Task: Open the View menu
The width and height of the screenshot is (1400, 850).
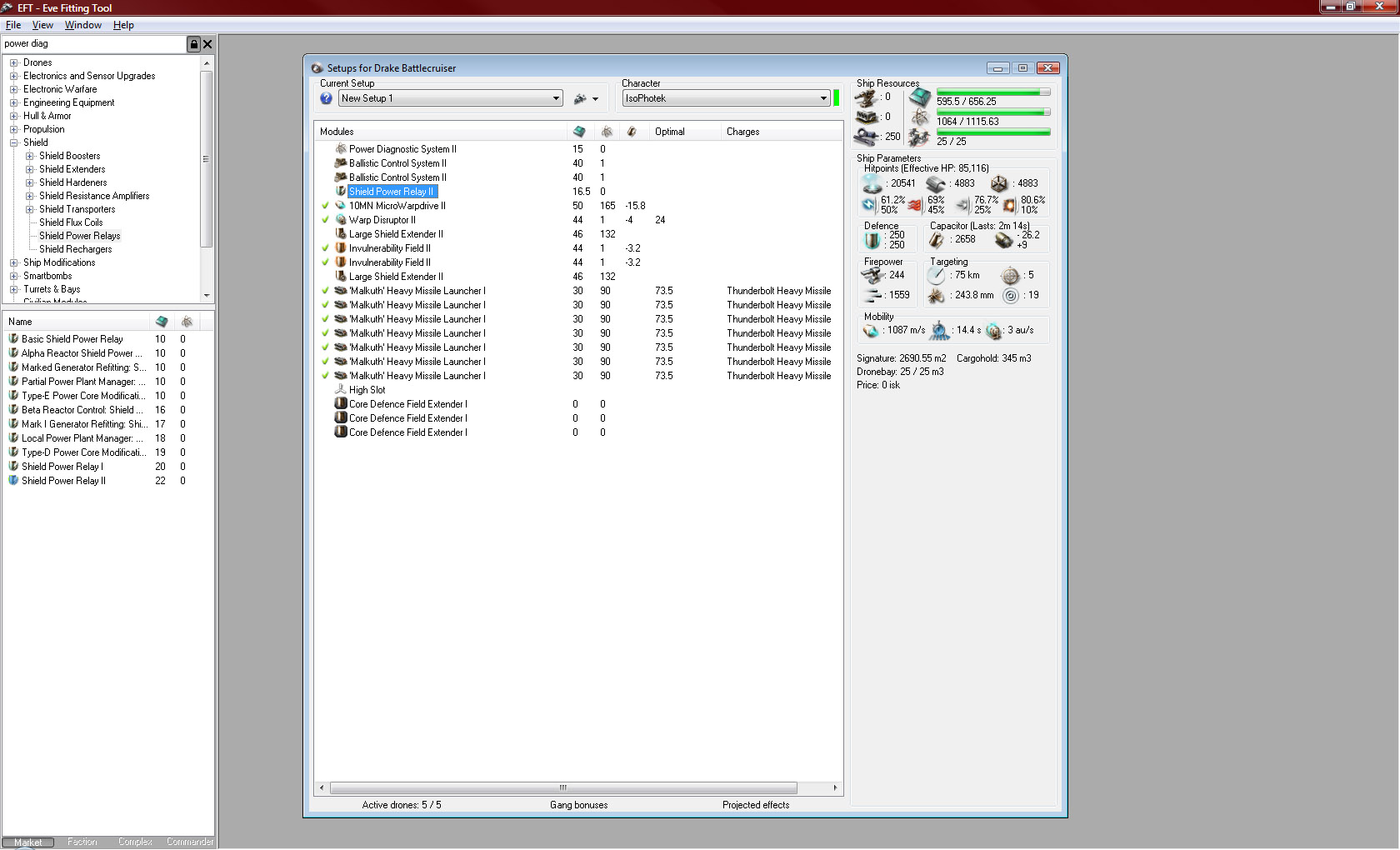Action: pos(42,25)
